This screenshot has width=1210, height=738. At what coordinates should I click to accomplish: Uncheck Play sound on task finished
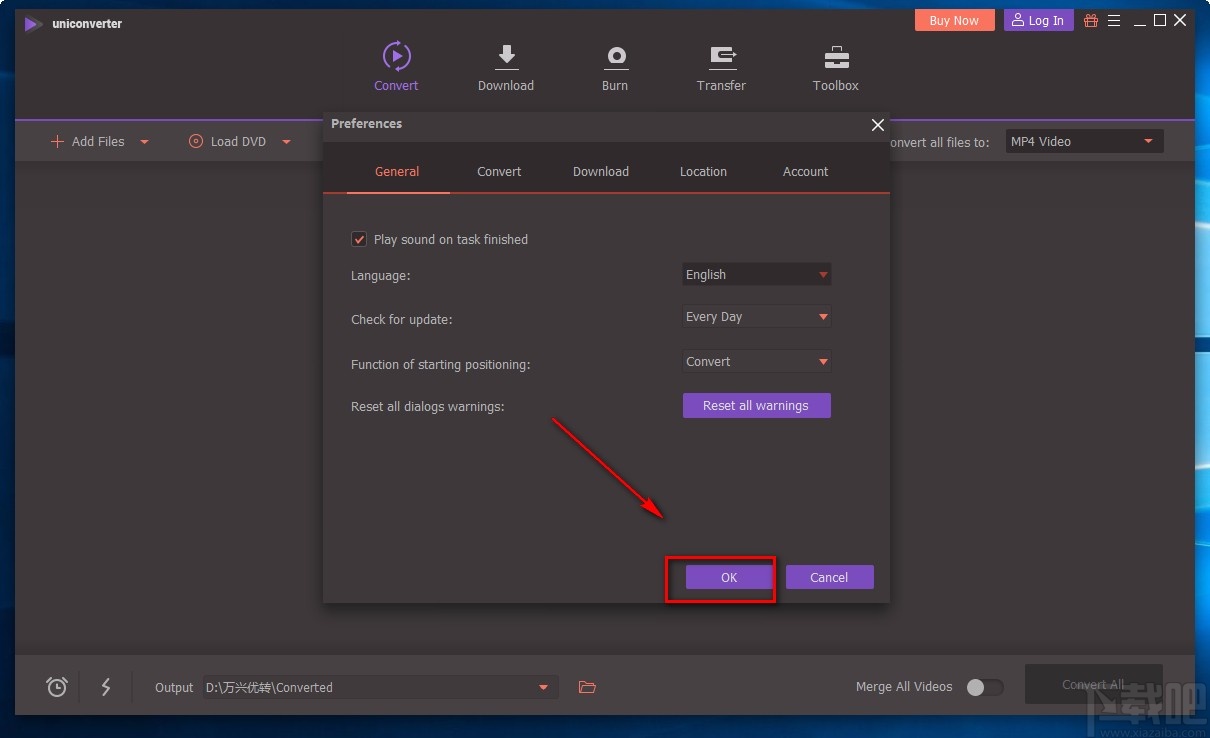coord(359,239)
